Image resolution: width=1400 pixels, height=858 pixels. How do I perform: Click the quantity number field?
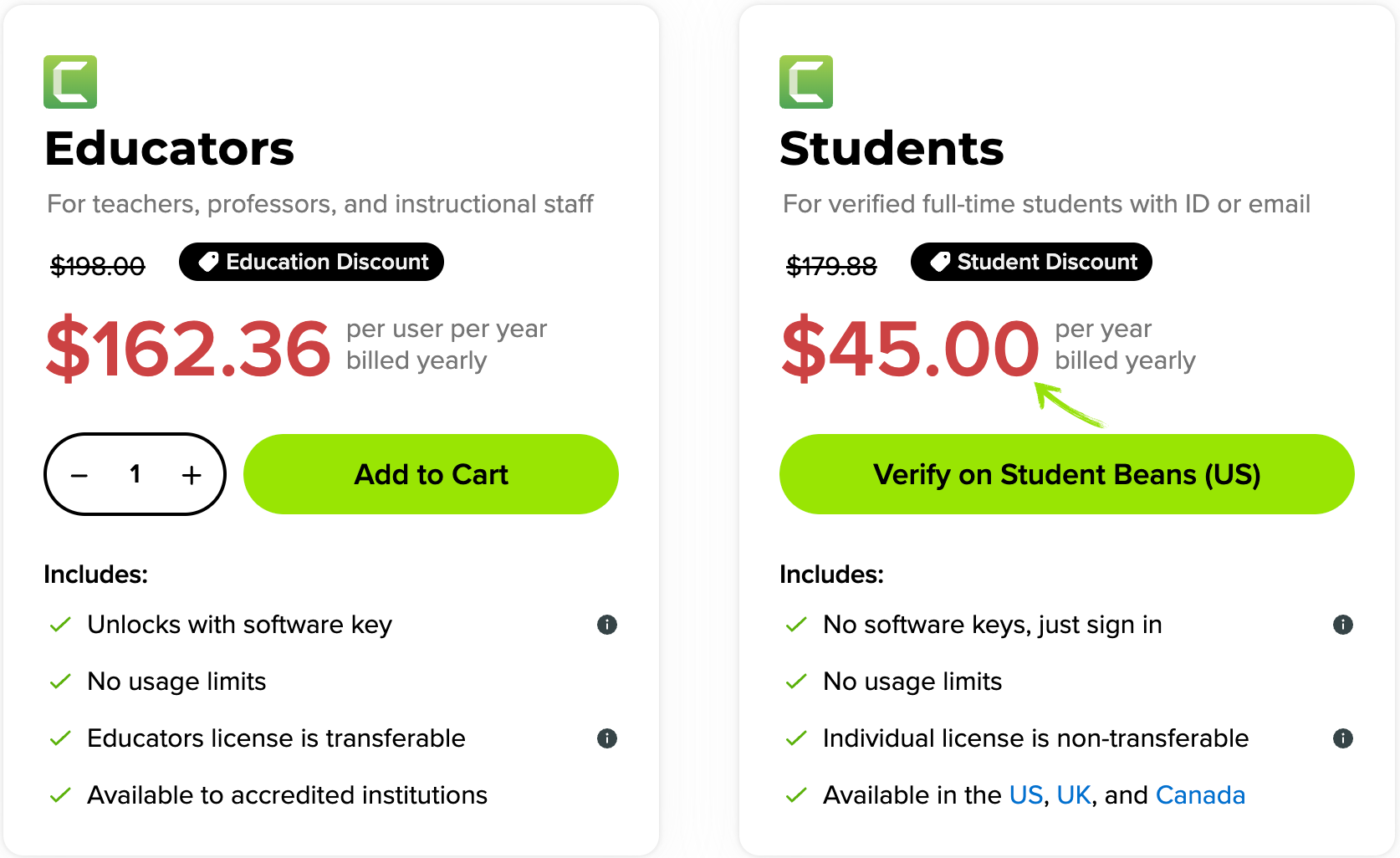coord(135,474)
